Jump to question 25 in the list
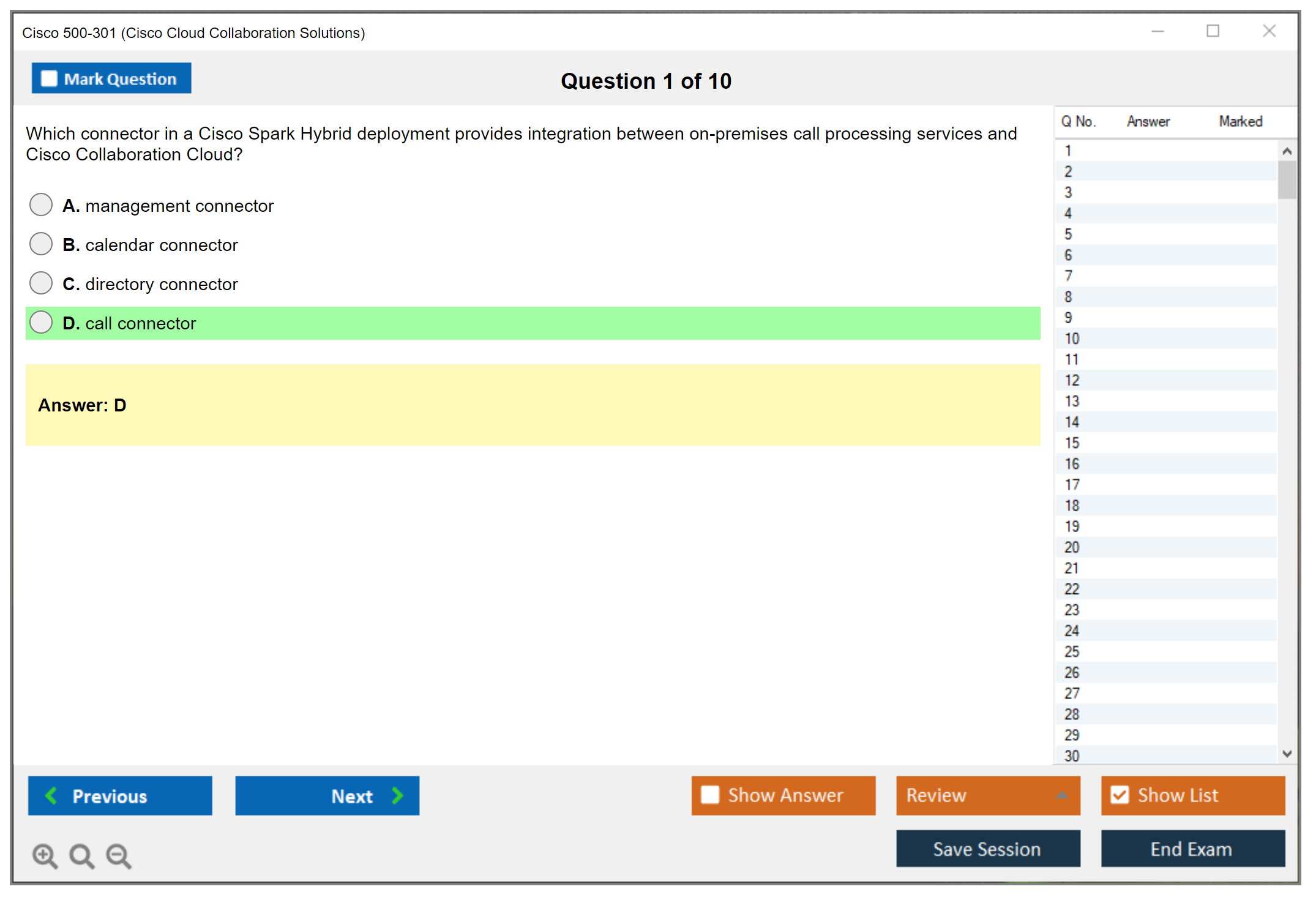Viewport: 1316px width, 900px height. coord(1072,651)
